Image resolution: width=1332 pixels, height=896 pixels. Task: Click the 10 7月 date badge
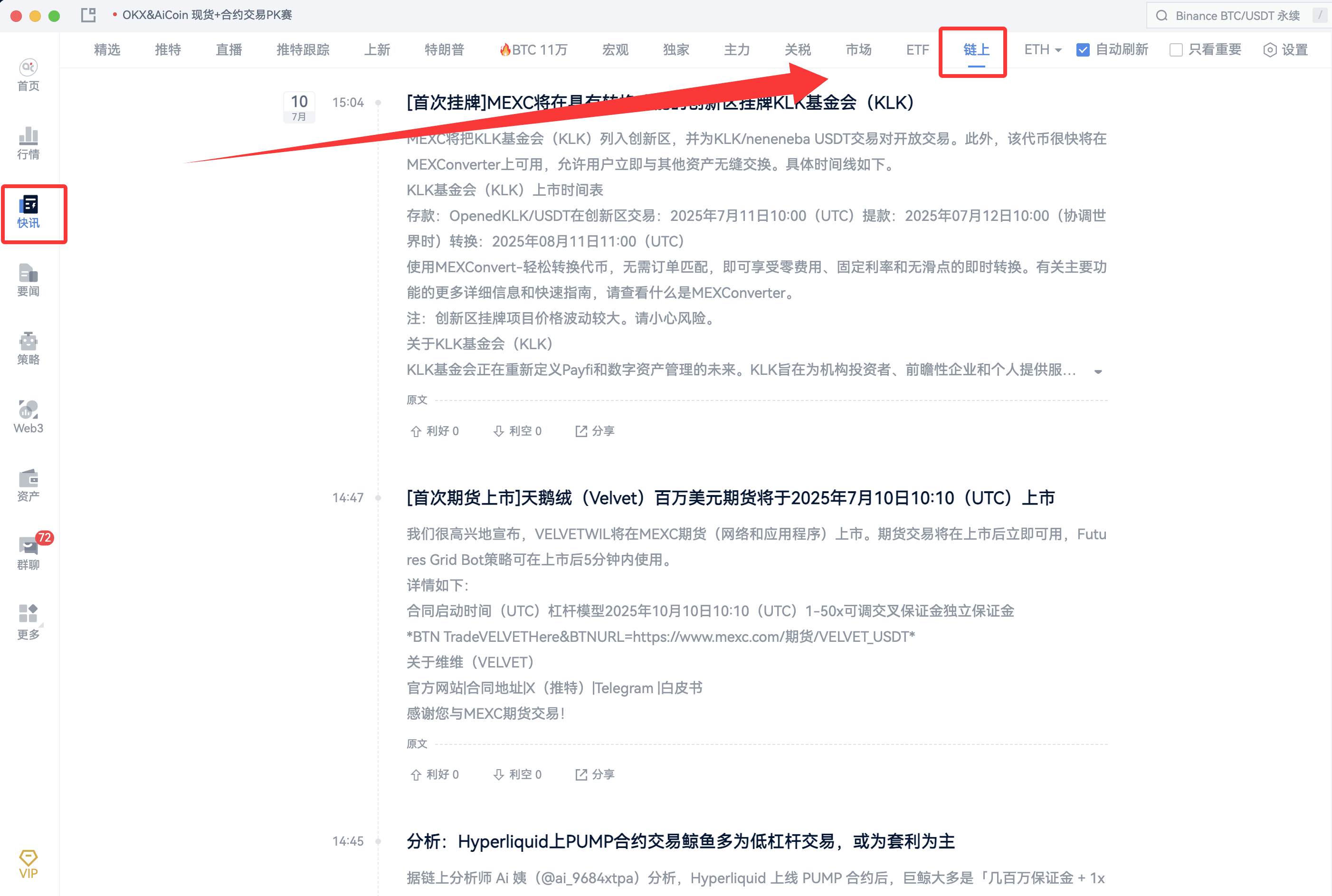coord(299,107)
